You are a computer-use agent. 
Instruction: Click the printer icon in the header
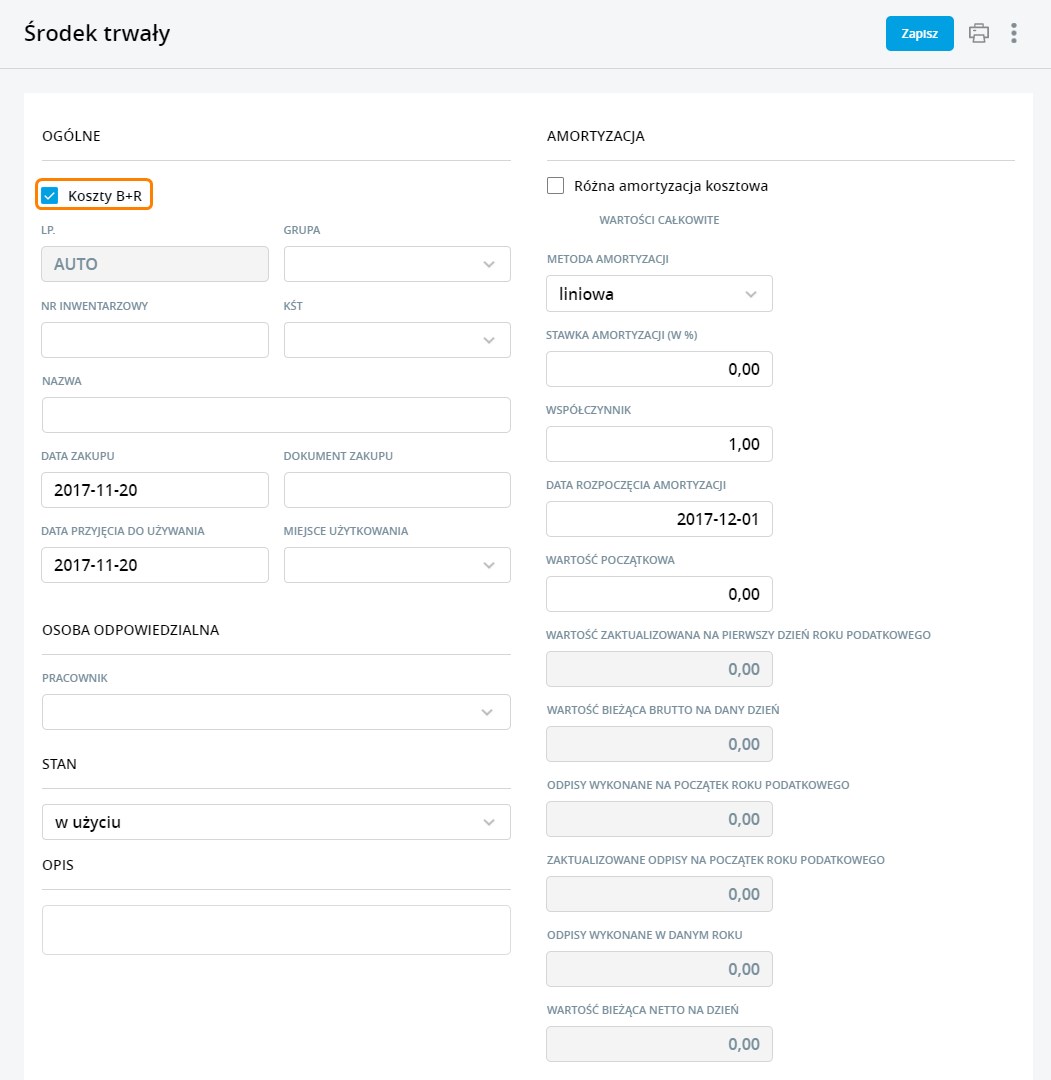(979, 33)
